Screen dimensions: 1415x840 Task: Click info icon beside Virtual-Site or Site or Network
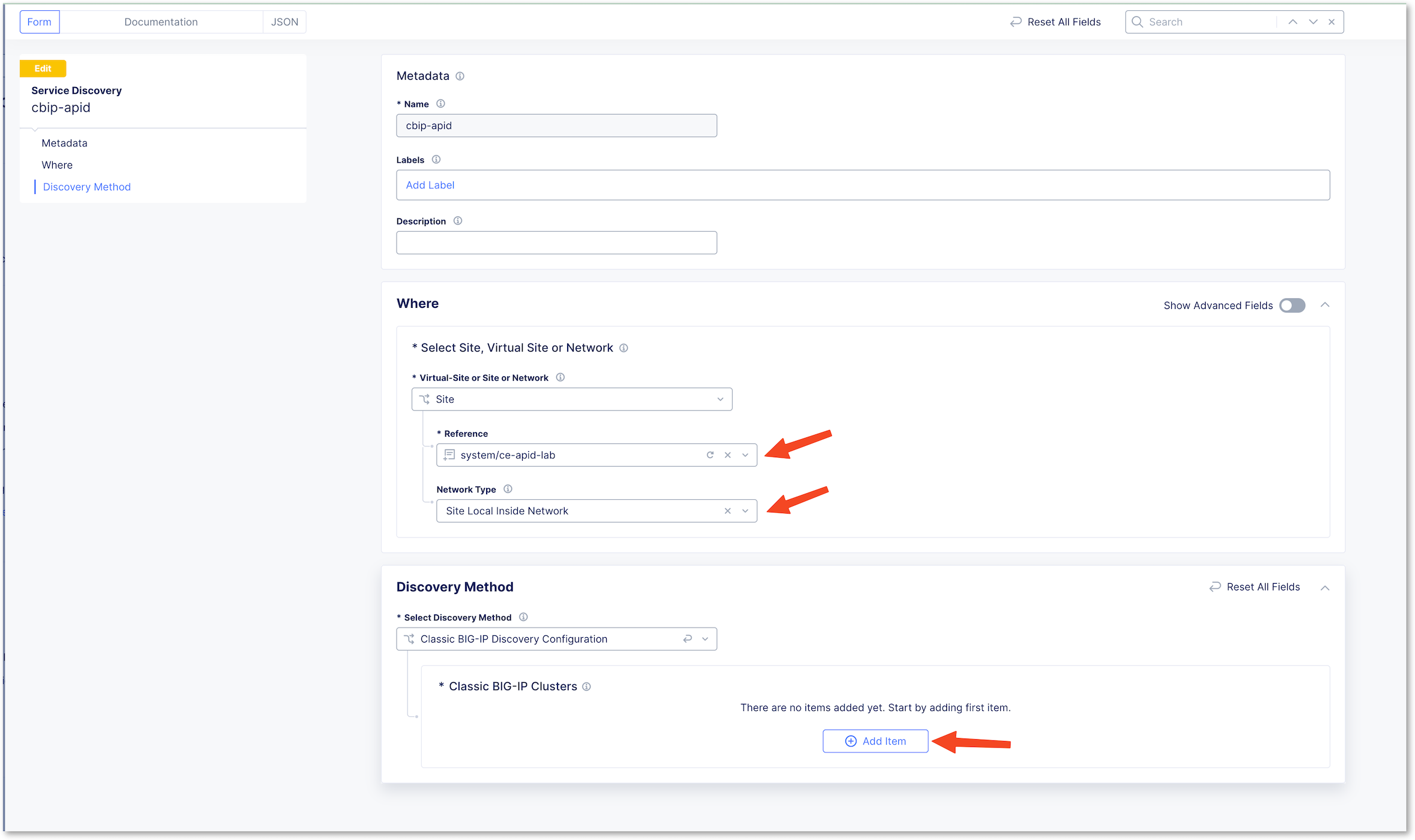(x=560, y=377)
